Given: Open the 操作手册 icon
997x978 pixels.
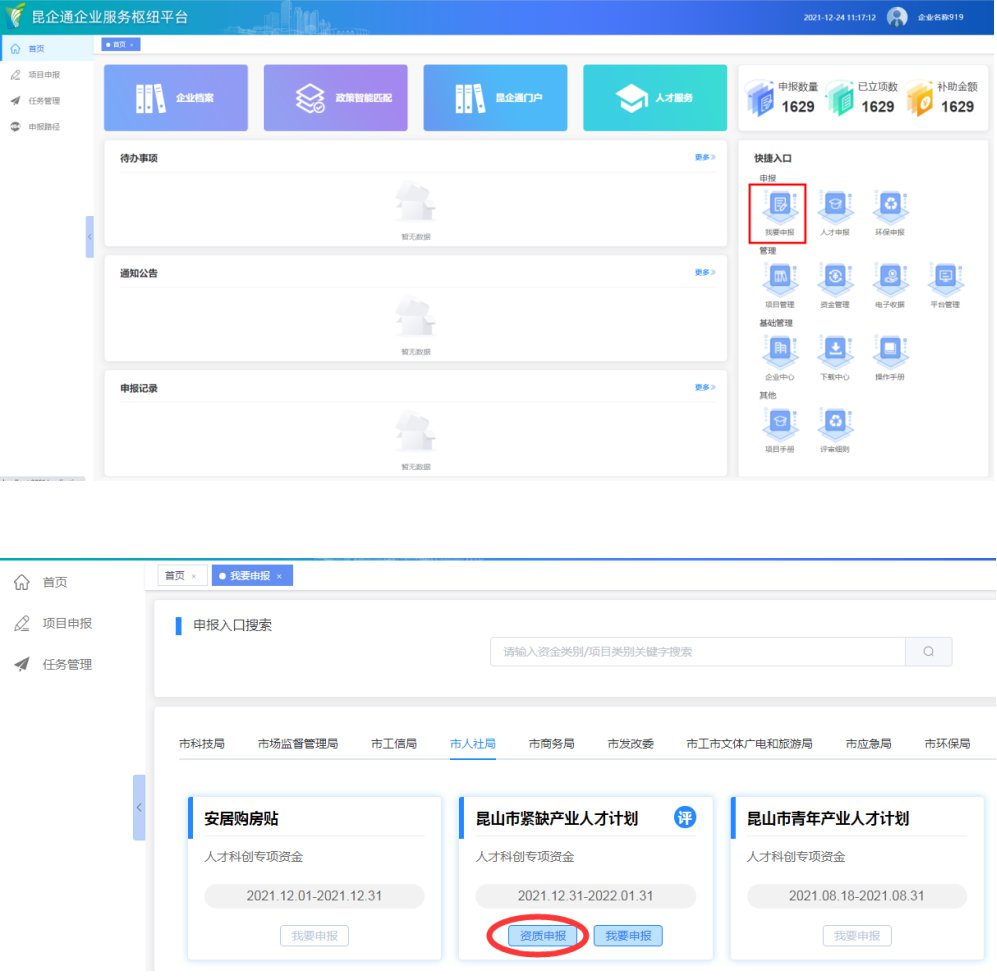Looking at the screenshot, I should pyautogui.click(x=889, y=350).
